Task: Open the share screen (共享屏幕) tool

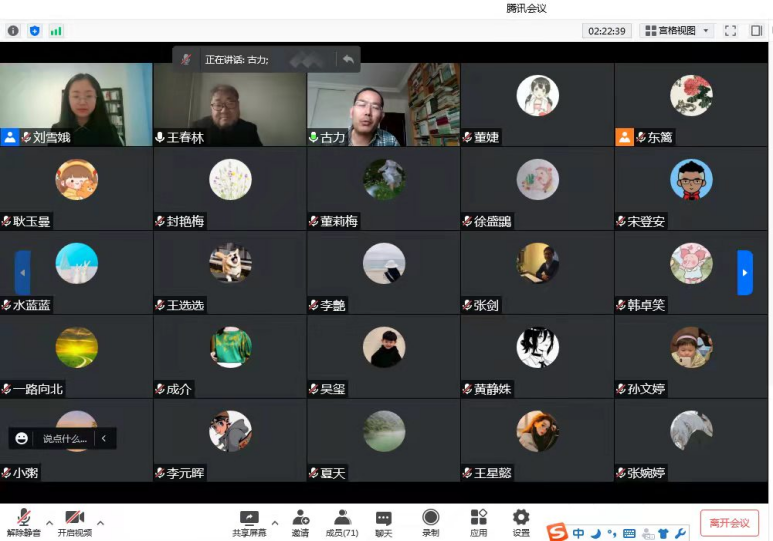Action: point(249,522)
